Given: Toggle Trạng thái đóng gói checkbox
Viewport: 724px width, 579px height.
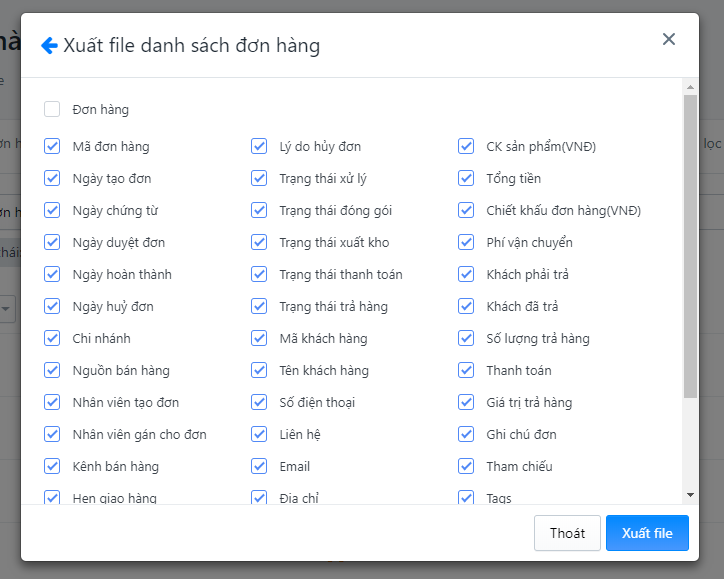Looking at the screenshot, I should point(259,210).
